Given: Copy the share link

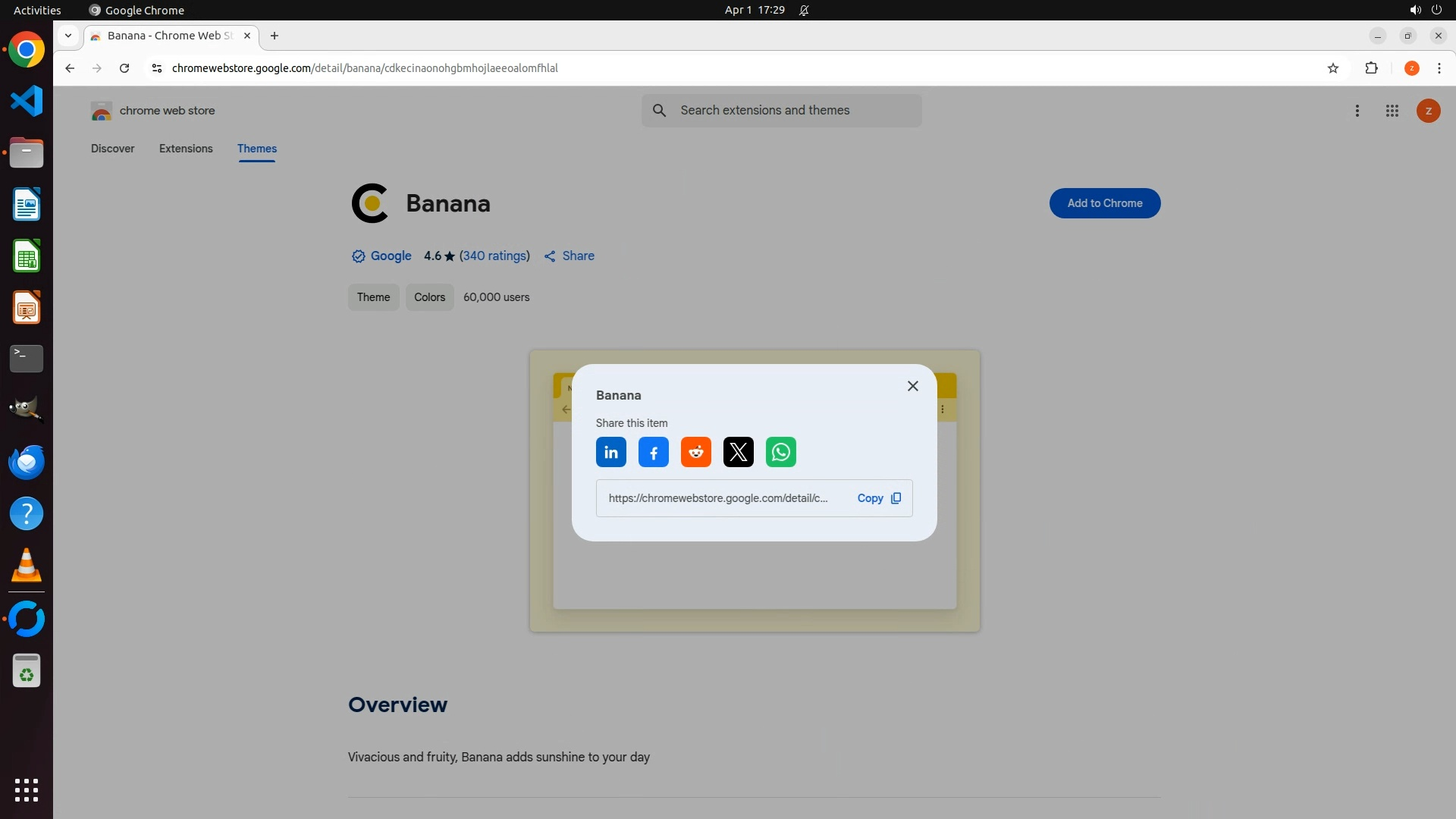Looking at the screenshot, I should 878,498.
